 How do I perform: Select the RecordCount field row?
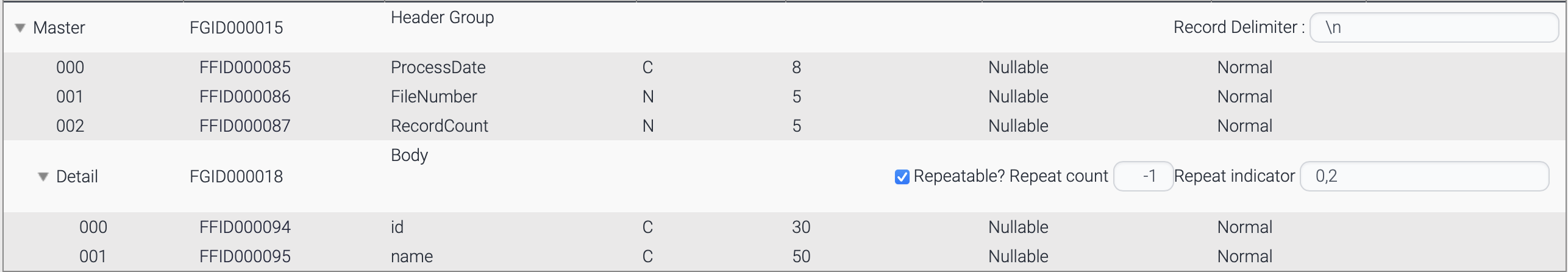(439, 126)
